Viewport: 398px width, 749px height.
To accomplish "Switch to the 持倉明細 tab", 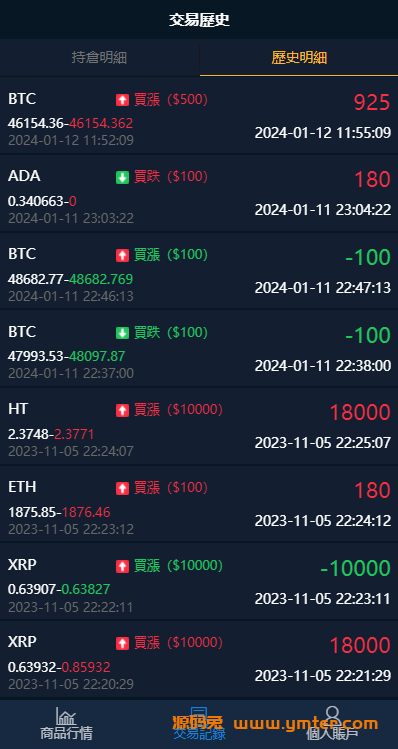I will tap(99, 58).
